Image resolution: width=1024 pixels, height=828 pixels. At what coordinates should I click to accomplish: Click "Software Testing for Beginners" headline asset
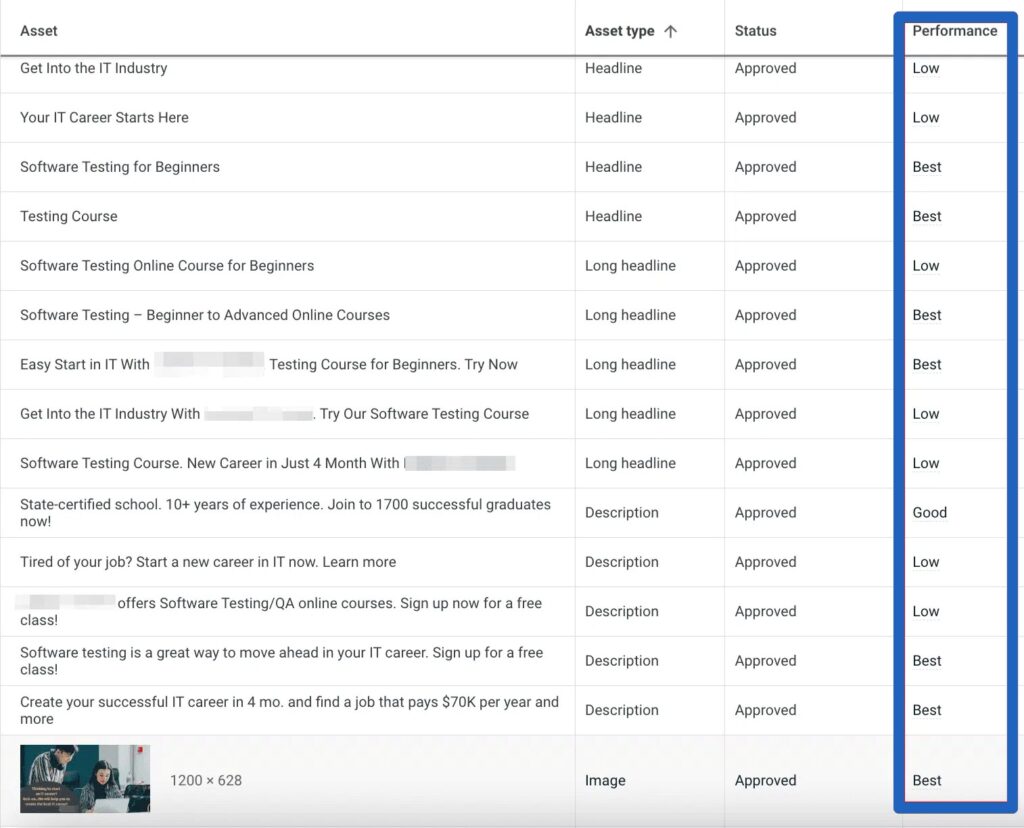(120, 167)
